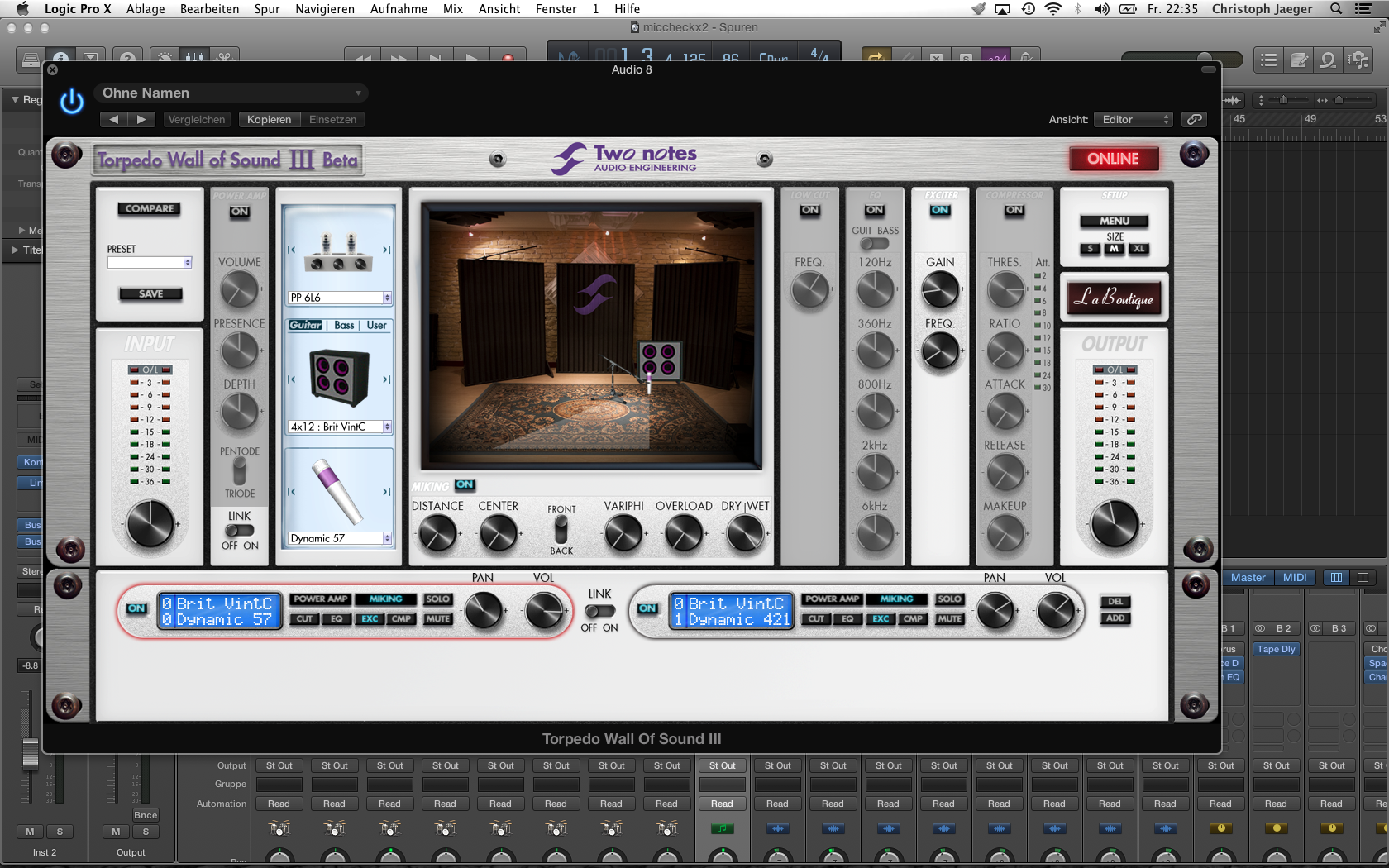Open volume control in menu bar
The height and width of the screenshot is (868, 1389).
click(1102, 9)
